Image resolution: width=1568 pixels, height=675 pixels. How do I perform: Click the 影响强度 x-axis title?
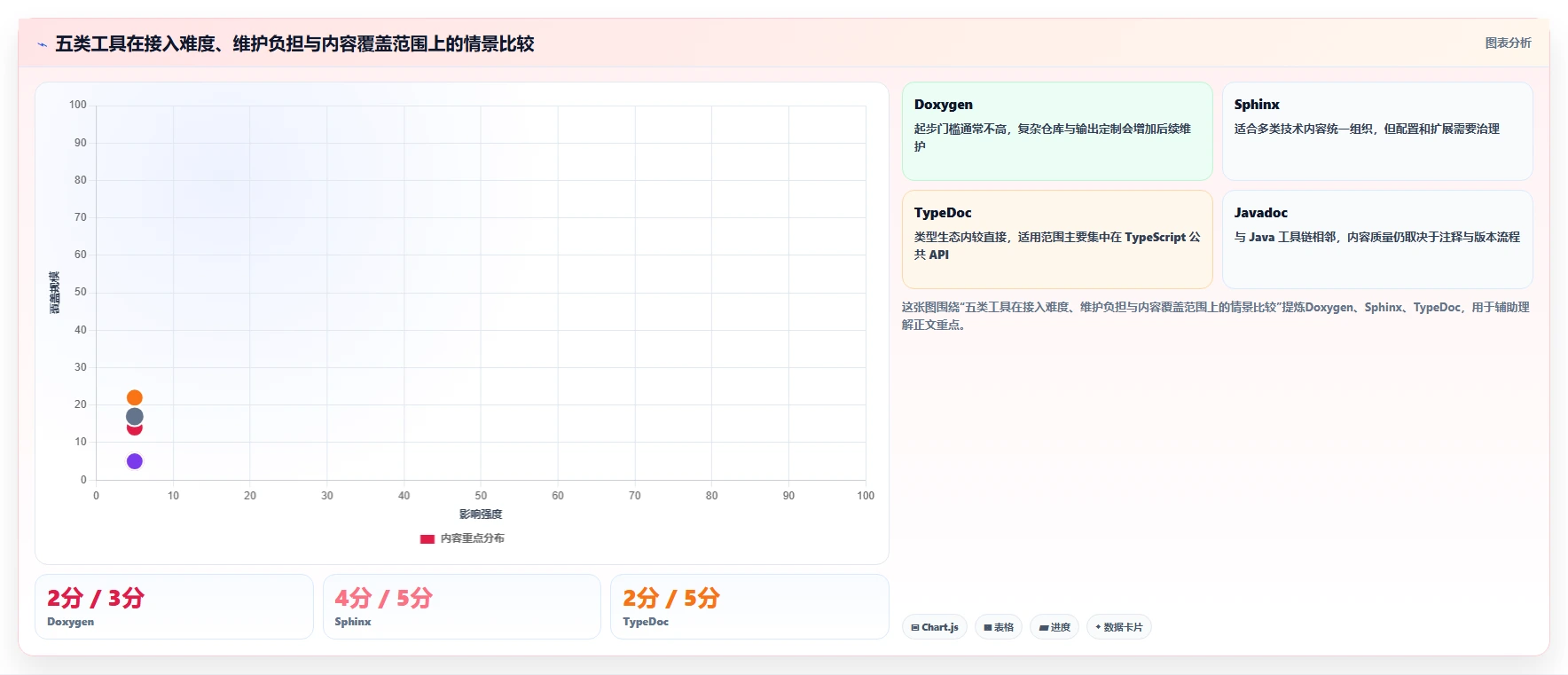tap(481, 514)
